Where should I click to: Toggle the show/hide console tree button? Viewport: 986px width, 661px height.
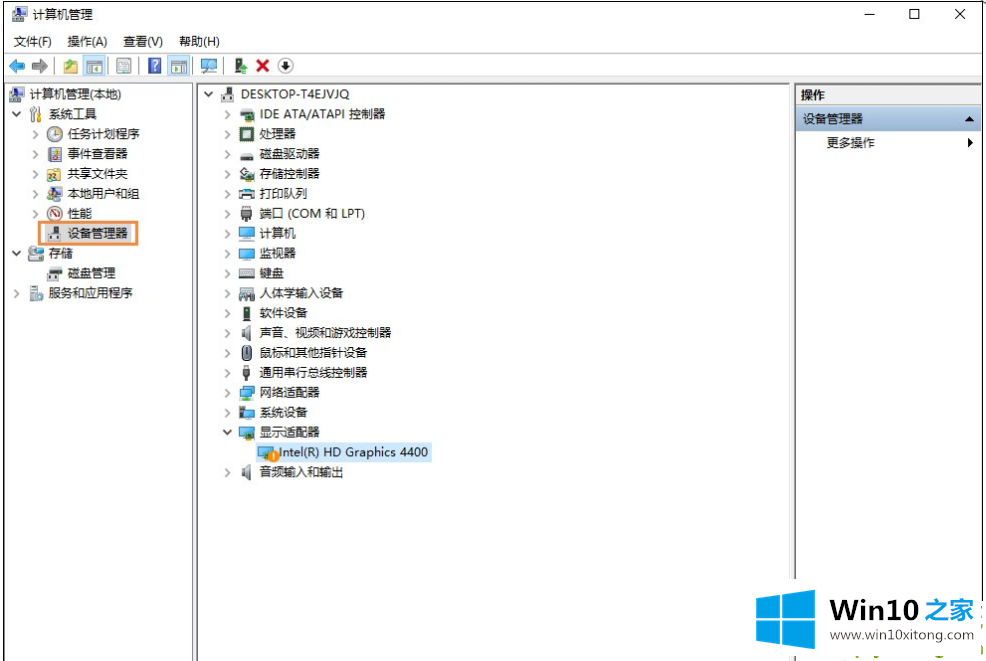coord(94,66)
